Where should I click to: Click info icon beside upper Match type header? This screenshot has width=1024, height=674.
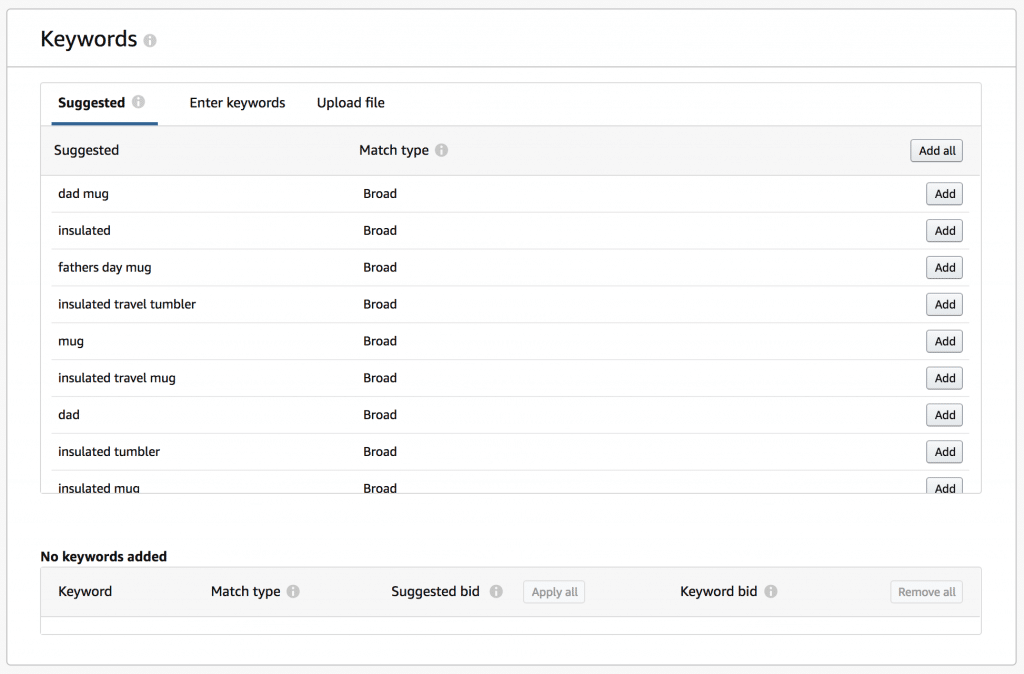[x=441, y=150]
